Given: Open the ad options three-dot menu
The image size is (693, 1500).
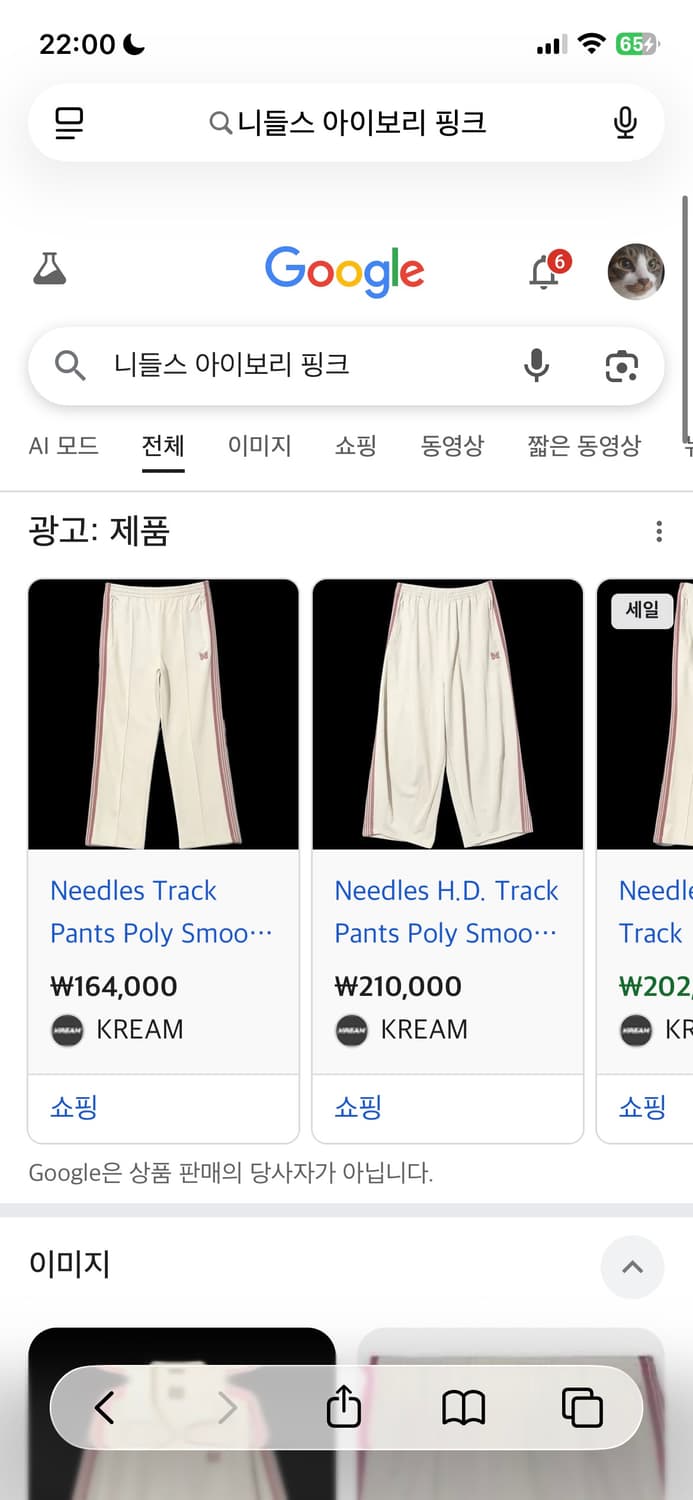Looking at the screenshot, I should pos(659,531).
